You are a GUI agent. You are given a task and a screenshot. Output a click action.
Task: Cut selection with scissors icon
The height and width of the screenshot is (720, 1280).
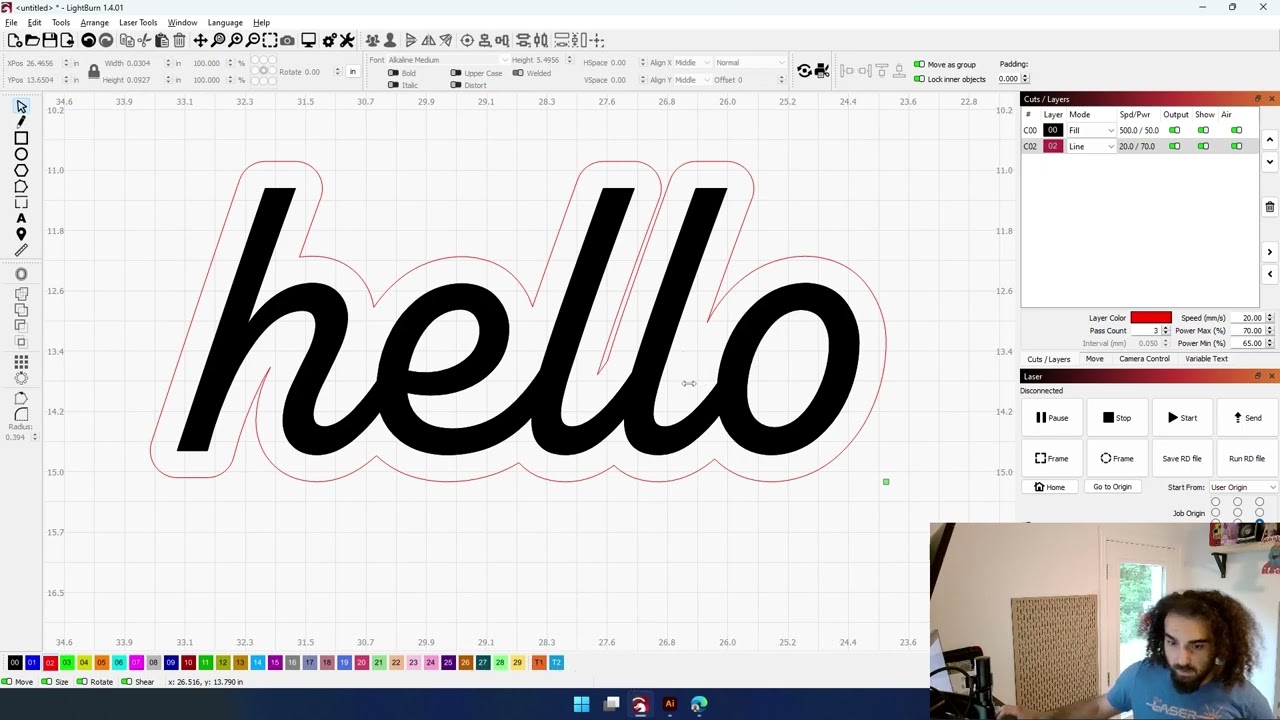144,40
